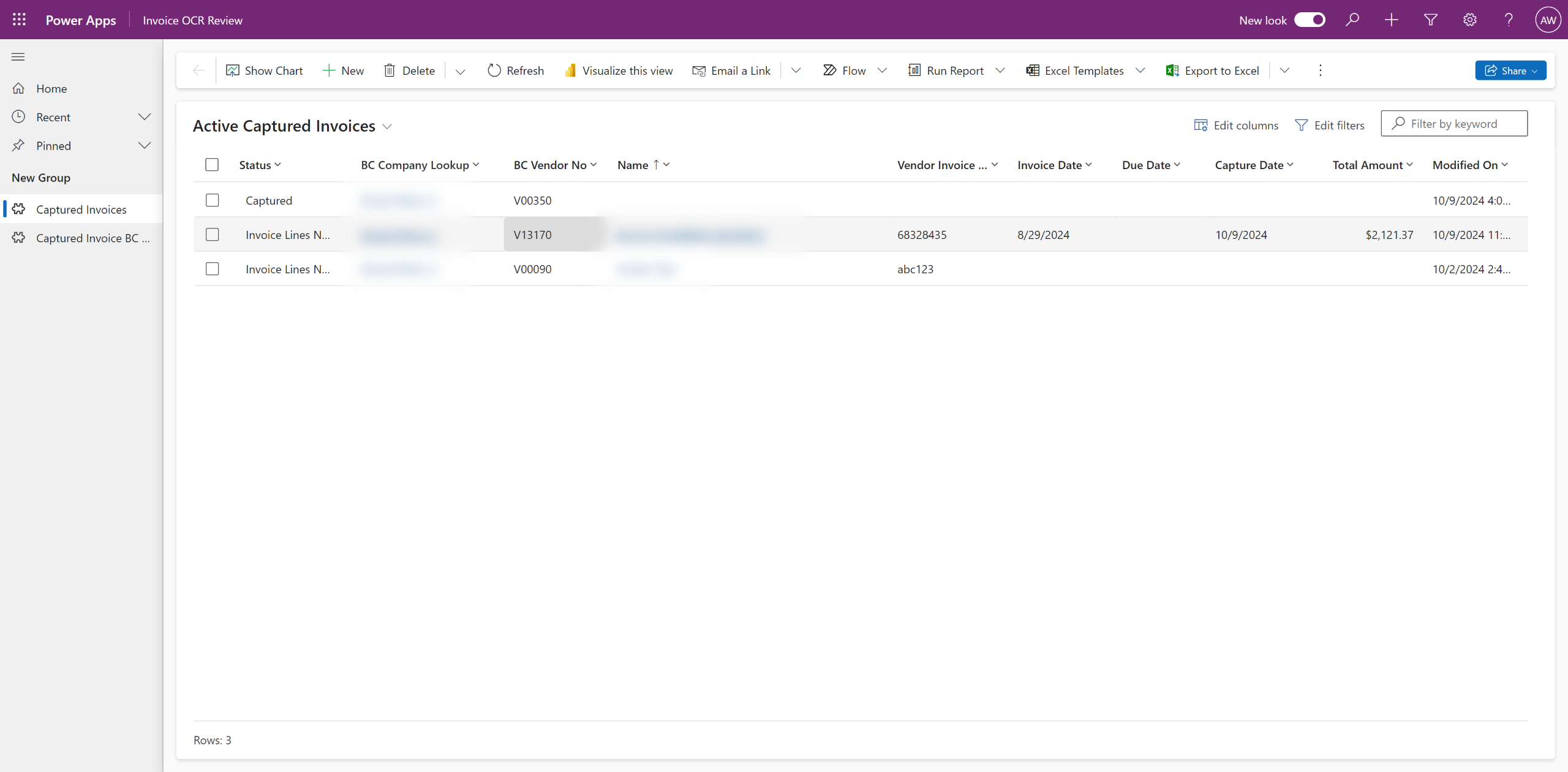Go to Home in the sidebar

click(51, 89)
